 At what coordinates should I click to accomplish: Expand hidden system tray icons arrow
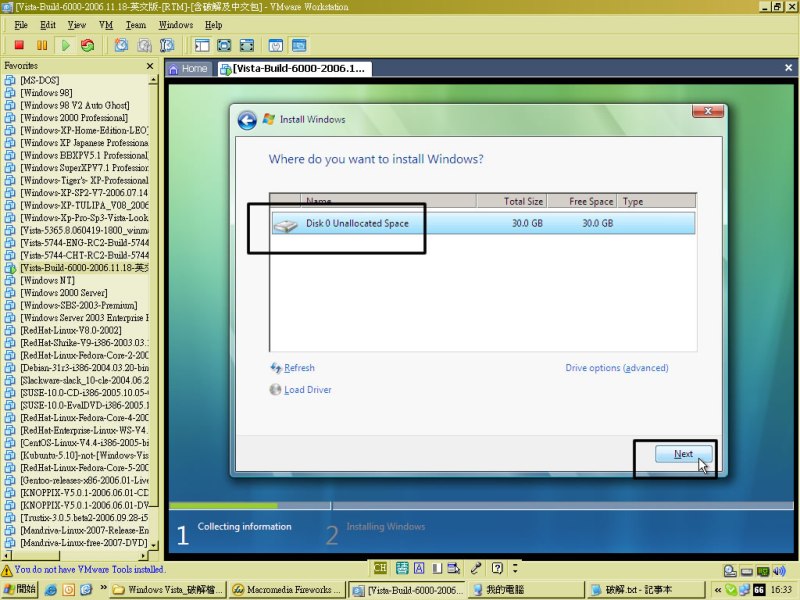718,590
